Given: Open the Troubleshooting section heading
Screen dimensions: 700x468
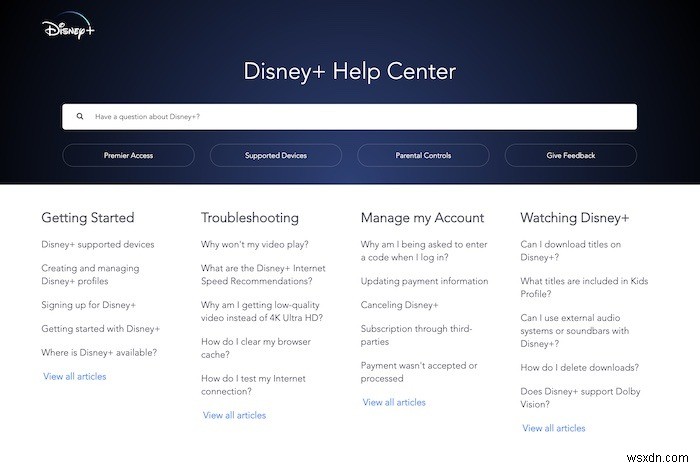Looking at the screenshot, I should click(250, 218).
